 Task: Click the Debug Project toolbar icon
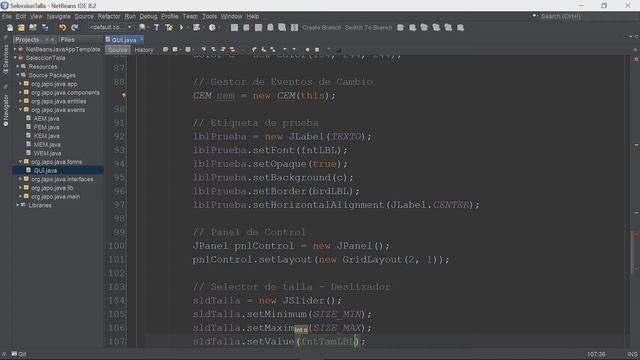click(x=196, y=28)
